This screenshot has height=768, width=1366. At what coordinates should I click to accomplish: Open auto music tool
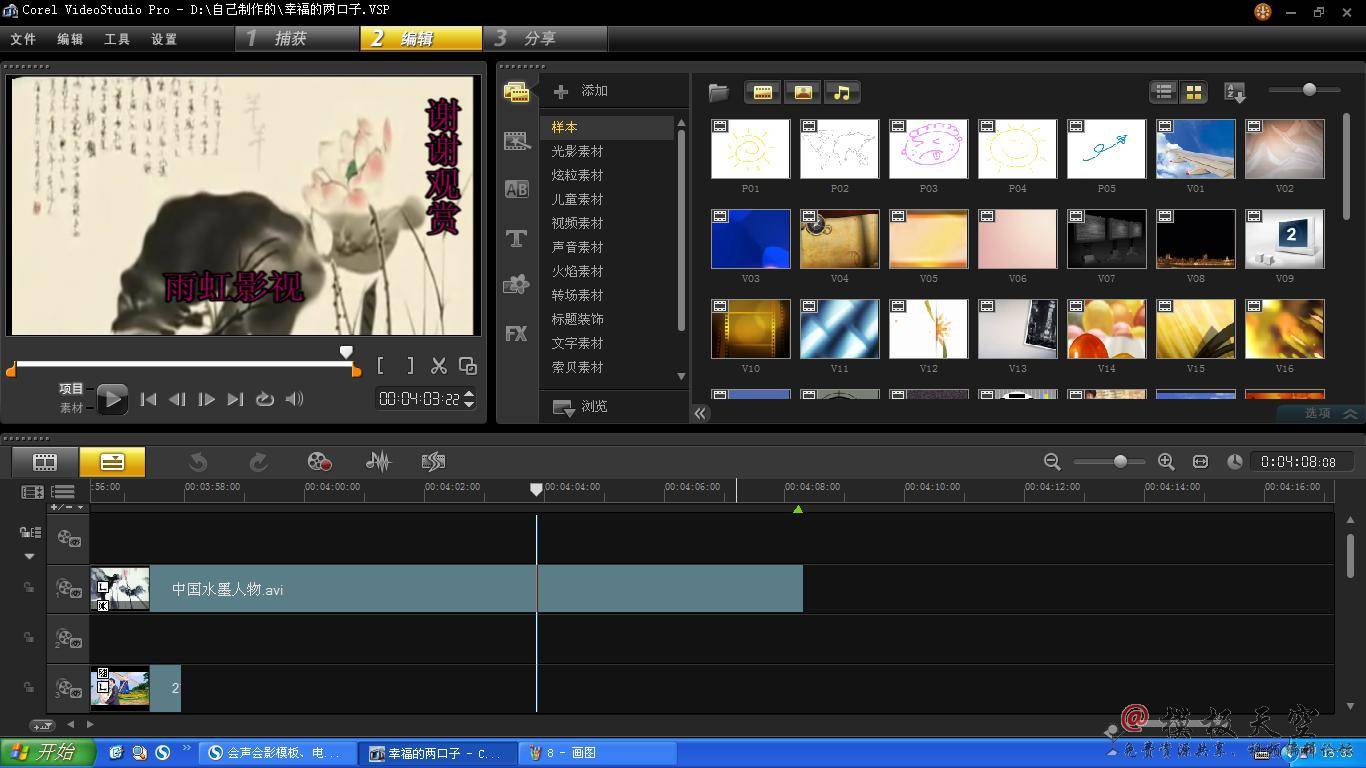coord(433,462)
